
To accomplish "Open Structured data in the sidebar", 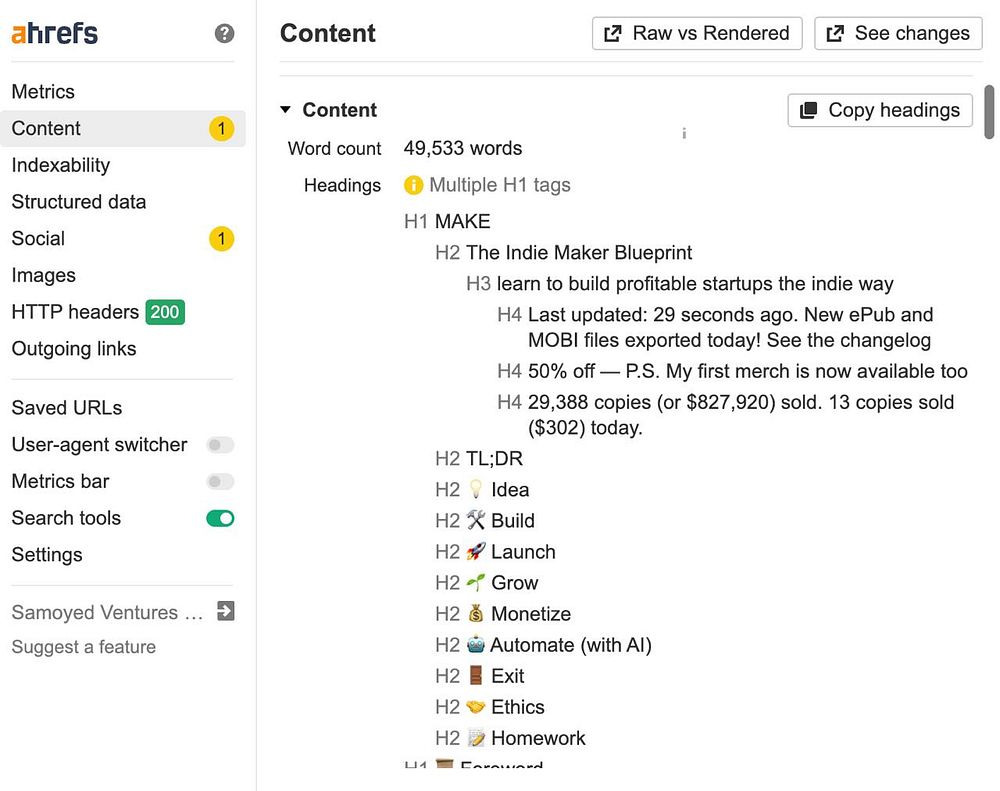I will [x=78, y=202].
